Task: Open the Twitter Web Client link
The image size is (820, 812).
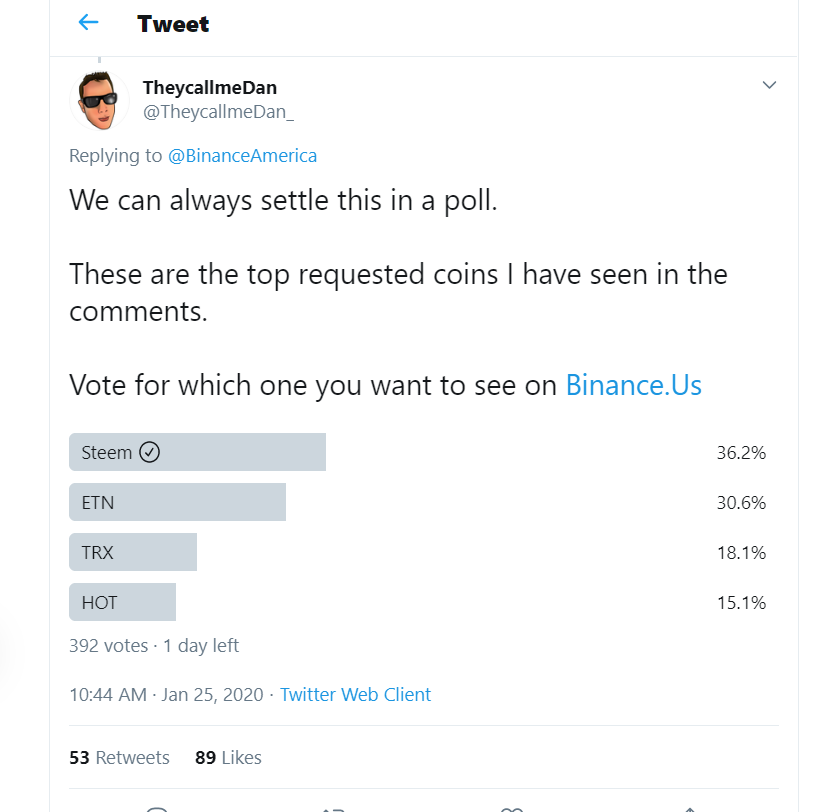Action: tap(356, 695)
